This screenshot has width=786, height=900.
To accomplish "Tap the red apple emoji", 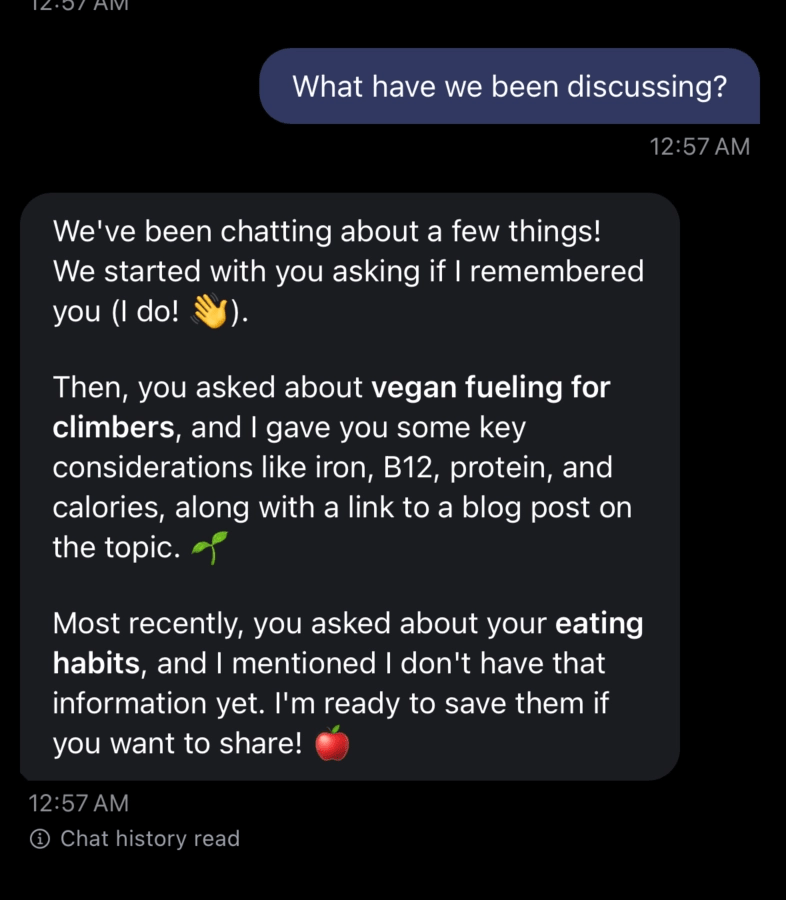I will pos(332,744).
